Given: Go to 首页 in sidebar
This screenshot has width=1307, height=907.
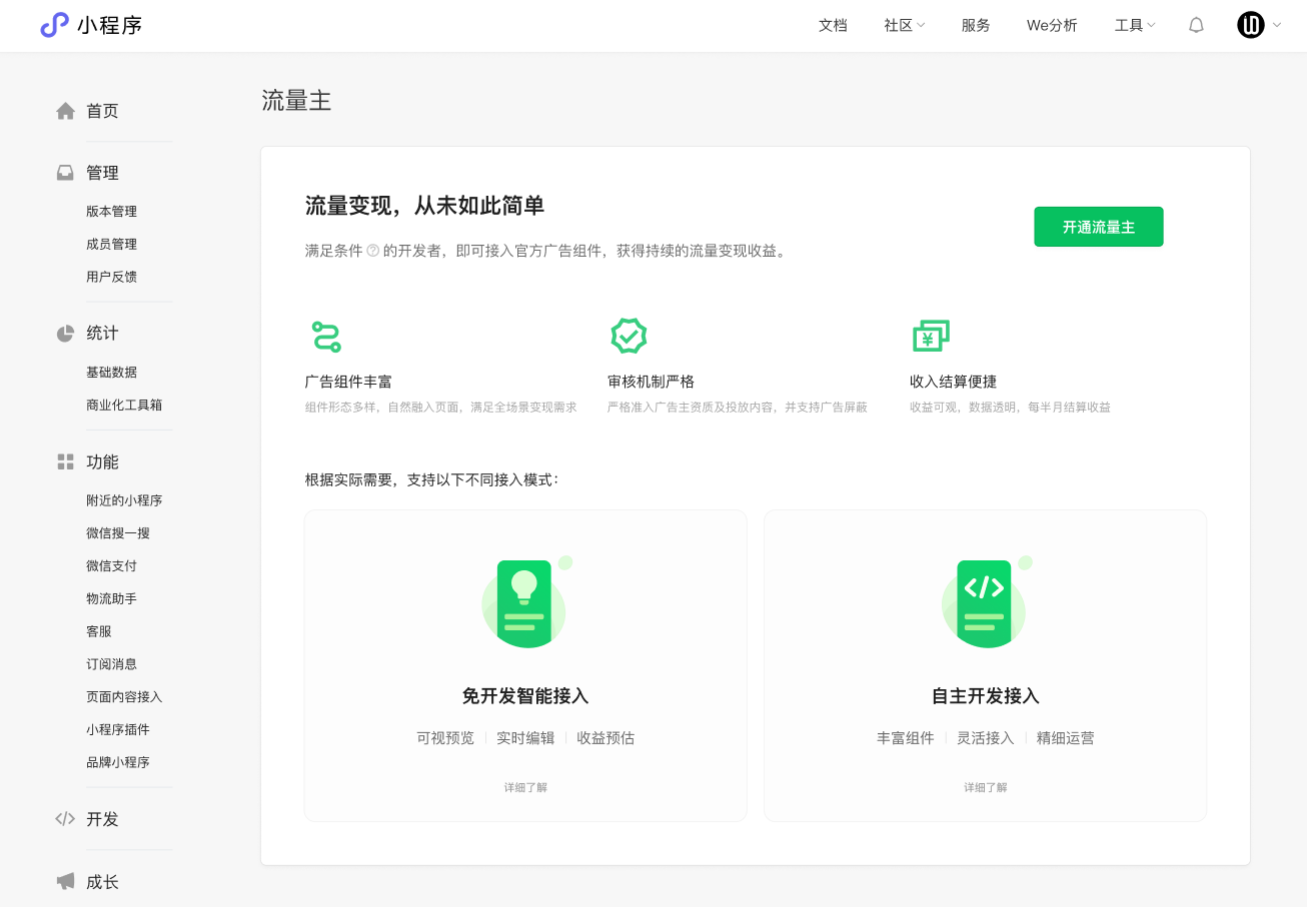Looking at the screenshot, I should pyautogui.click(x=102, y=111).
